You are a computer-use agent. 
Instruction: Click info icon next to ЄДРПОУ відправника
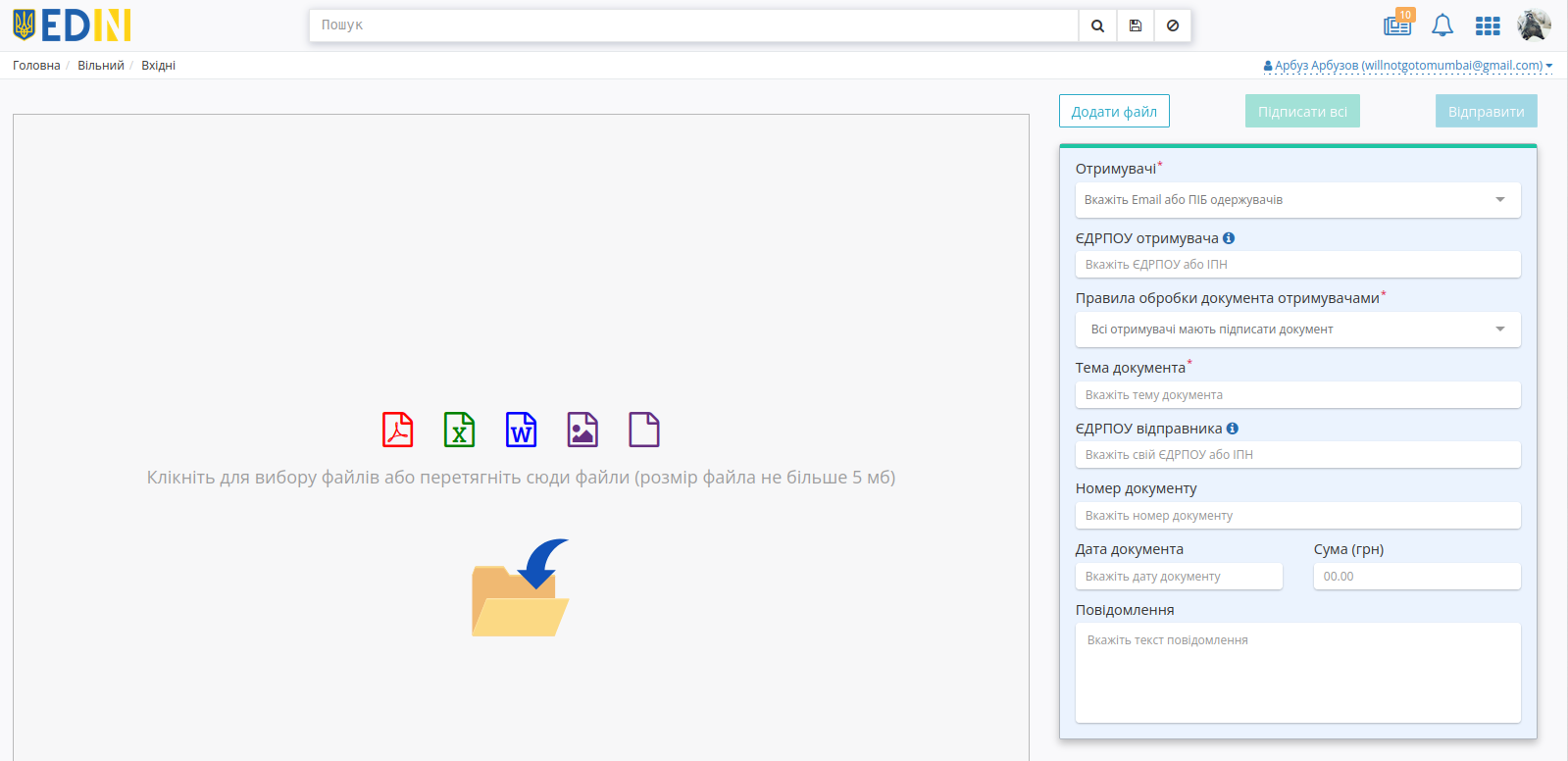click(x=1233, y=429)
